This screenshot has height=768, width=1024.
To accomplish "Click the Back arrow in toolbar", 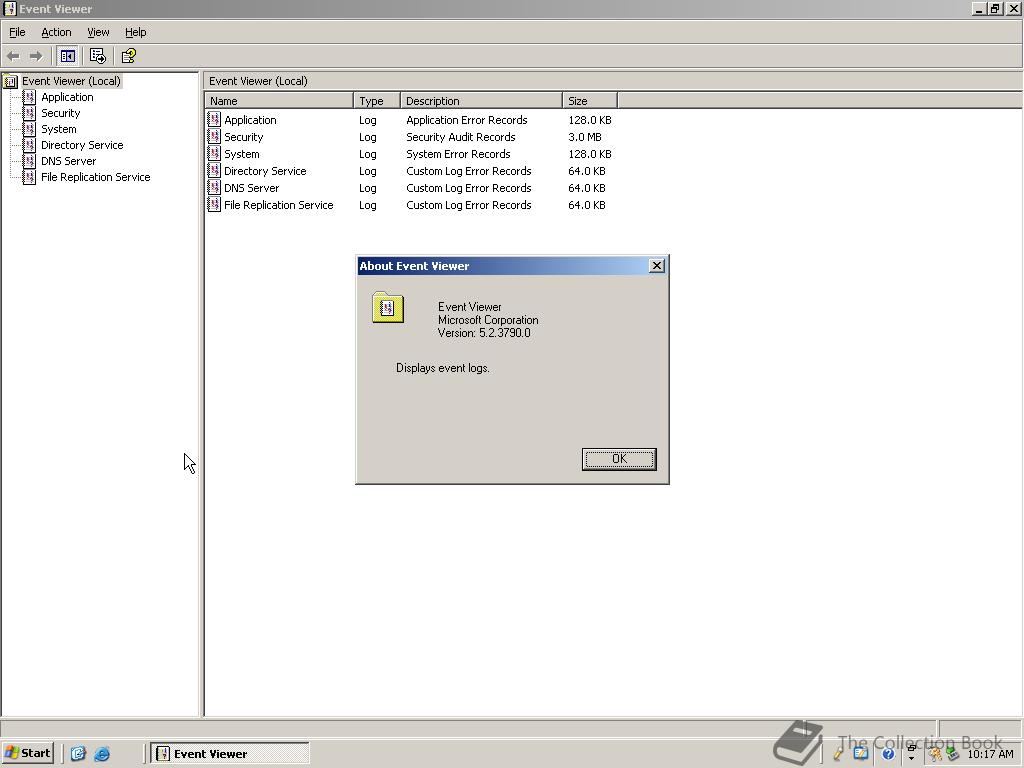I will (13, 56).
